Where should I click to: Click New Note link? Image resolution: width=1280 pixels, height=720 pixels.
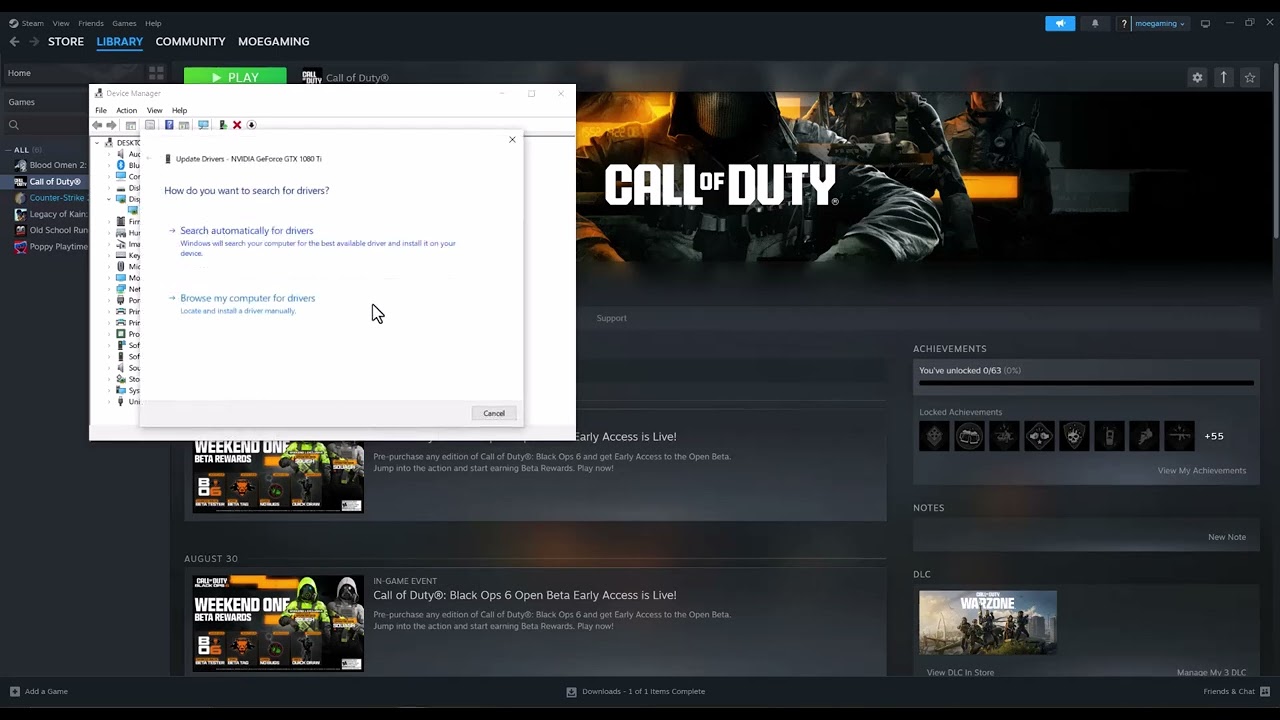[1227, 537]
